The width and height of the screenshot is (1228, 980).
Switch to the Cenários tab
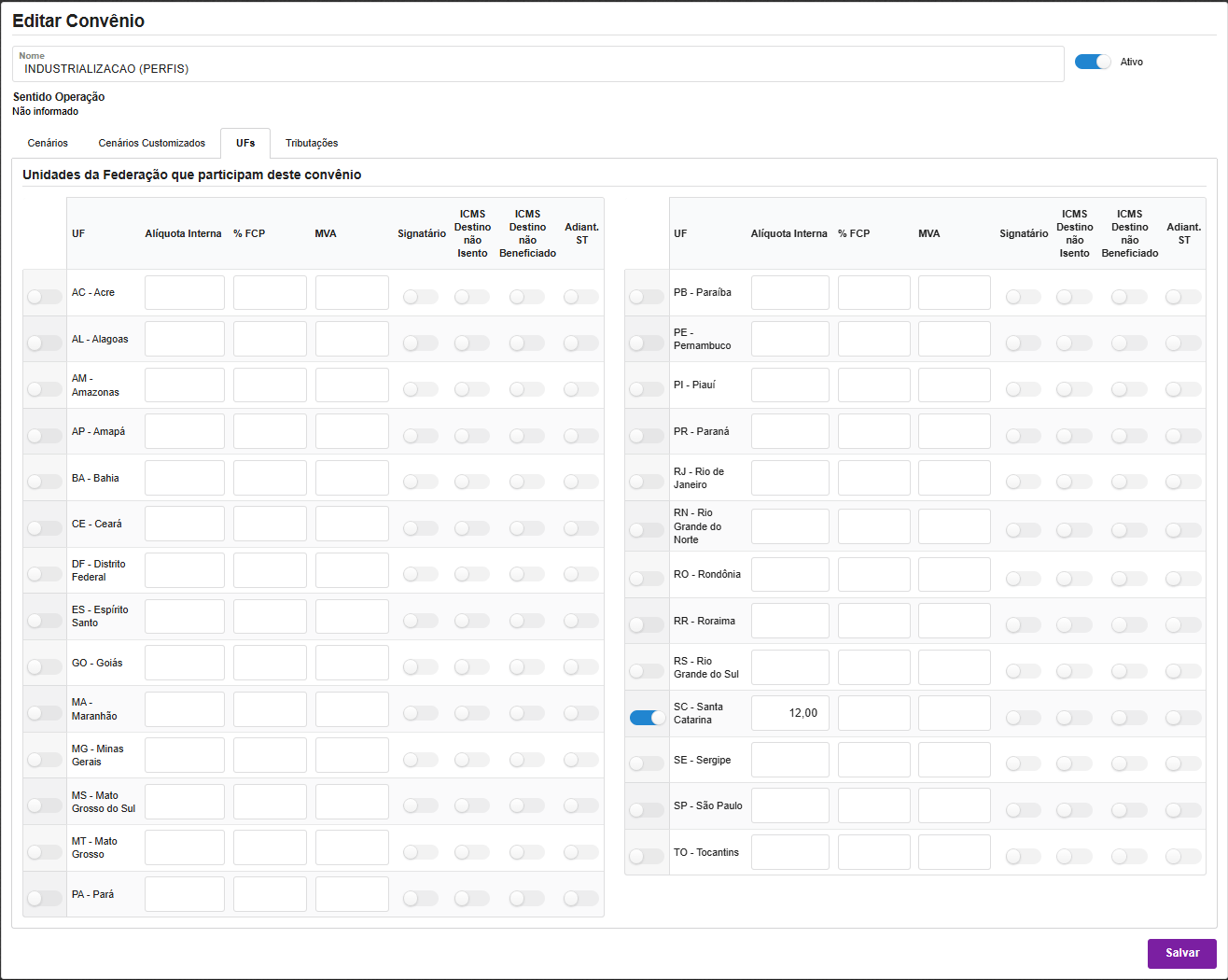point(48,143)
